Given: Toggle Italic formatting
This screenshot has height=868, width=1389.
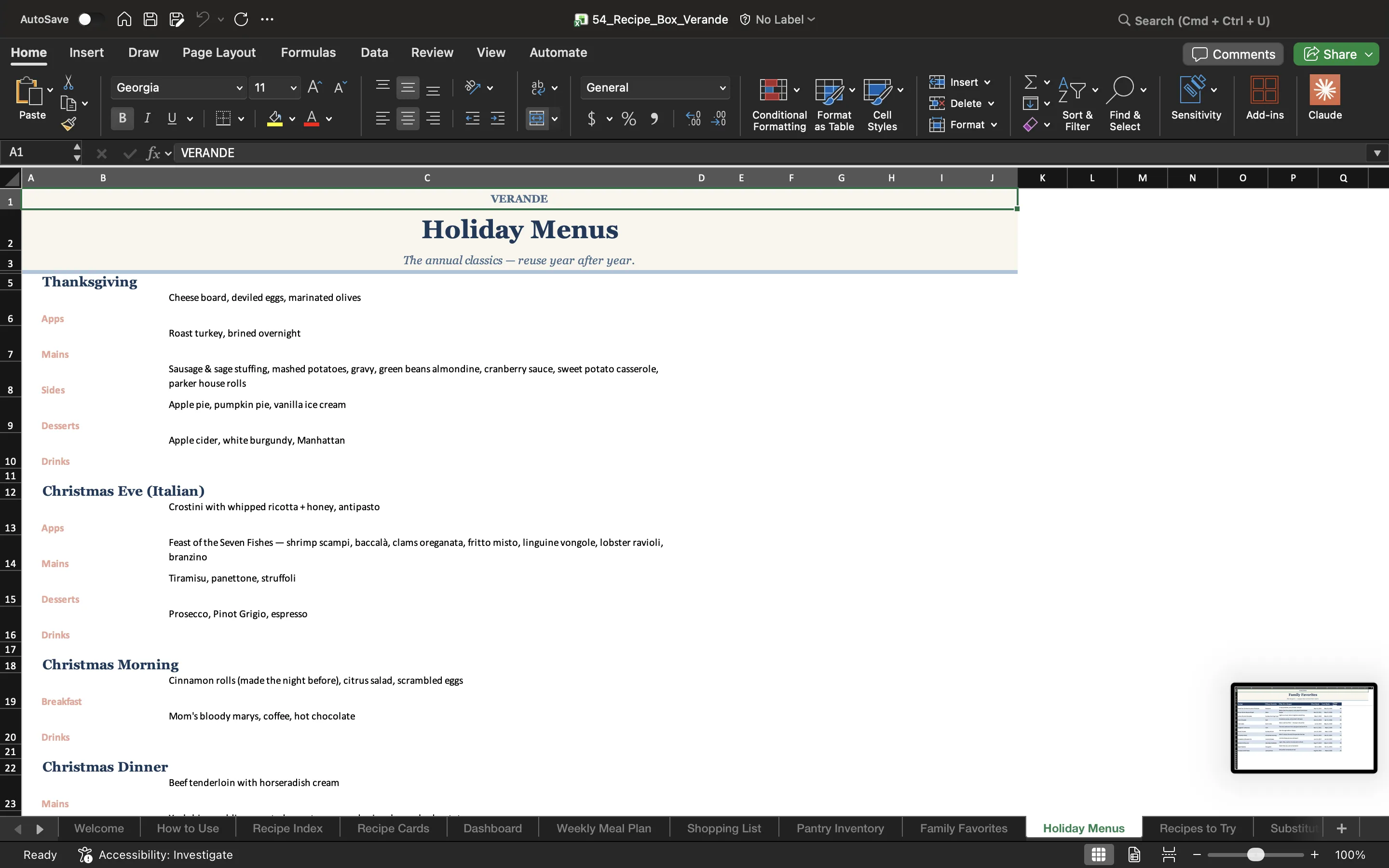Looking at the screenshot, I should pos(147,118).
